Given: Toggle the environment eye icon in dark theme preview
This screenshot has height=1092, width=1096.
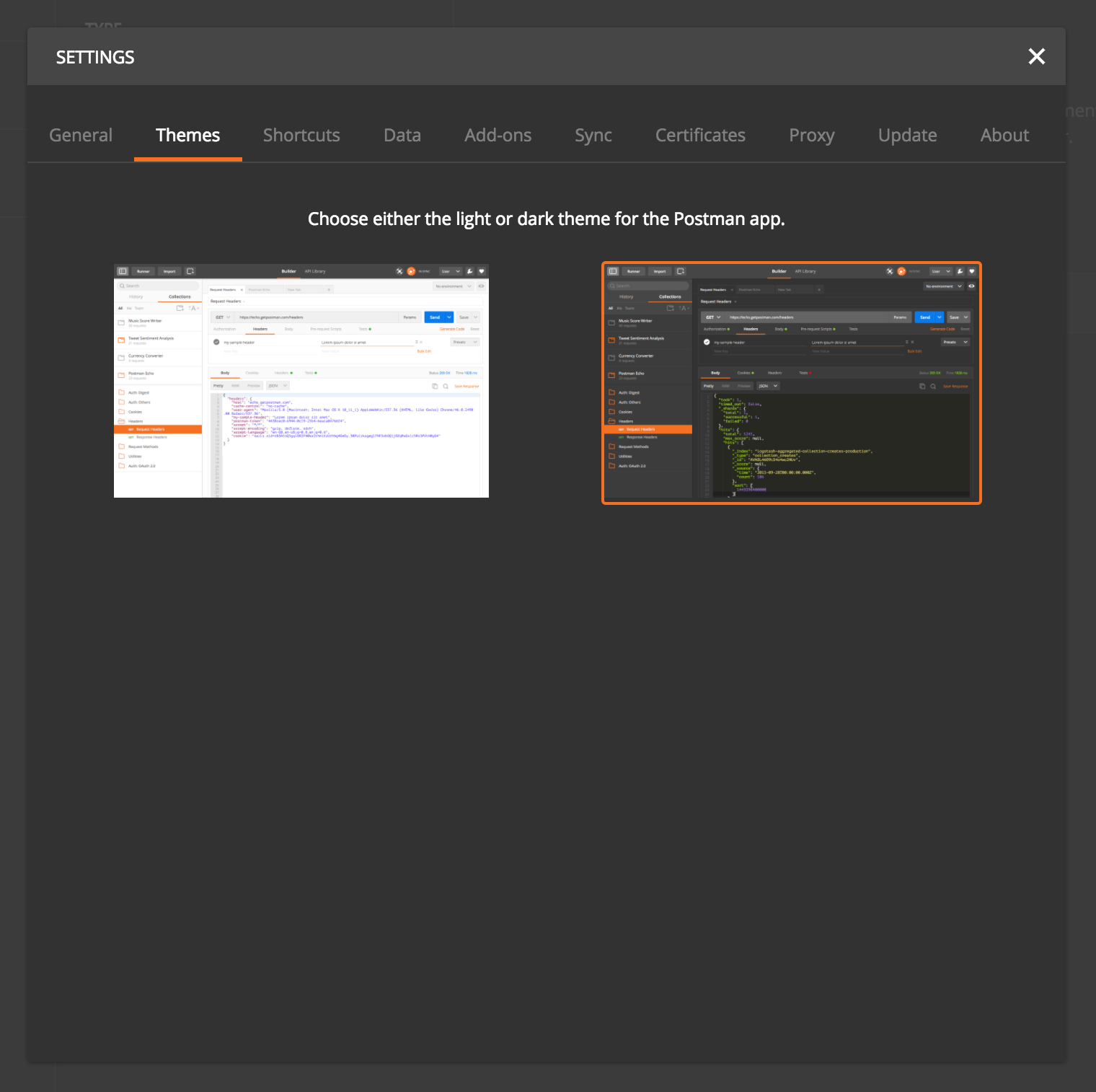Looking at the screenshot, I should 971,286.
